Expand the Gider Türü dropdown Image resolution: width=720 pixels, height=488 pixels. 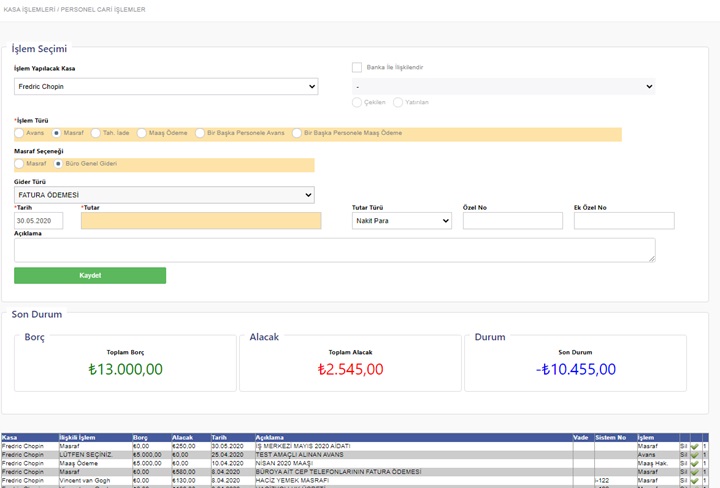[164, 195]
